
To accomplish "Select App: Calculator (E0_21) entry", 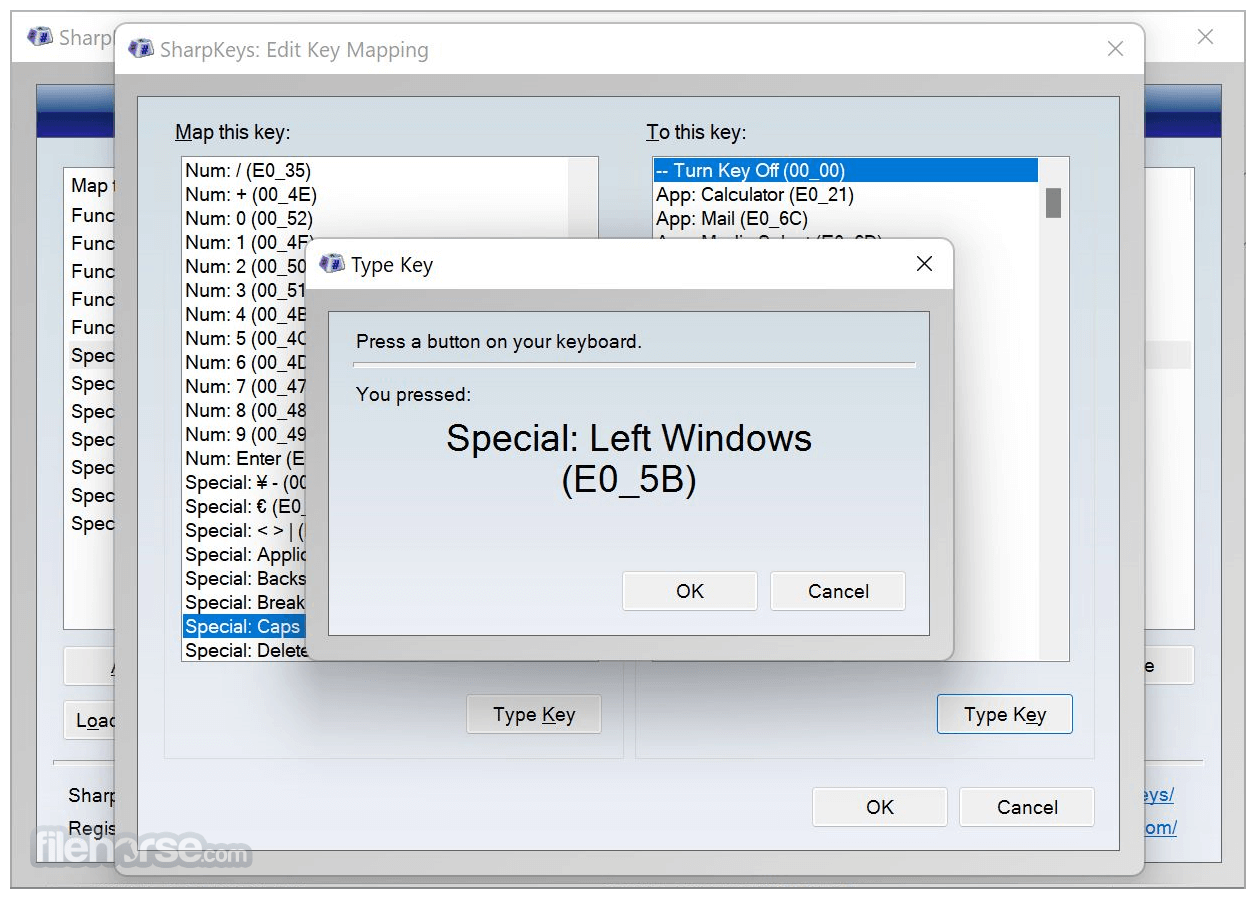I will [x=845, y=195].
